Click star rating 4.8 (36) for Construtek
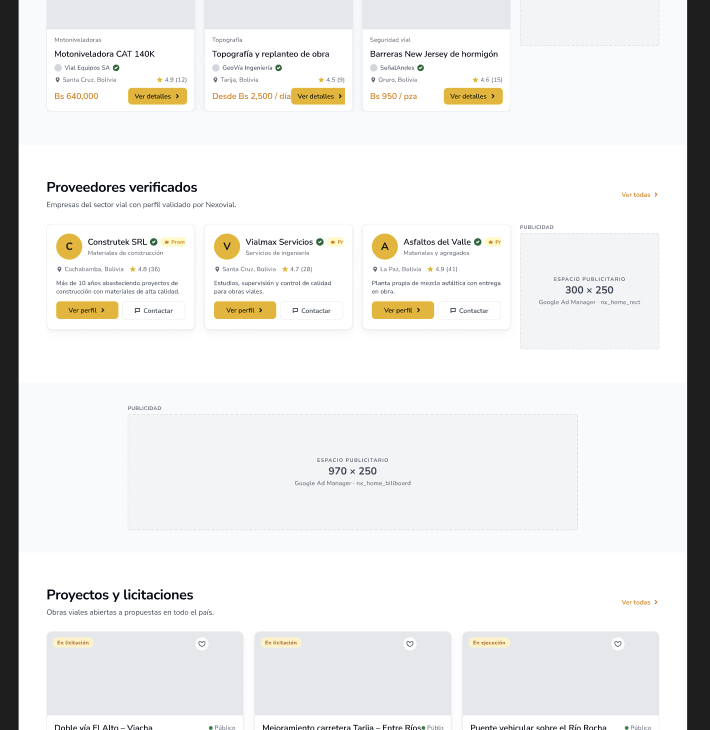 click(x=145, y=269)
